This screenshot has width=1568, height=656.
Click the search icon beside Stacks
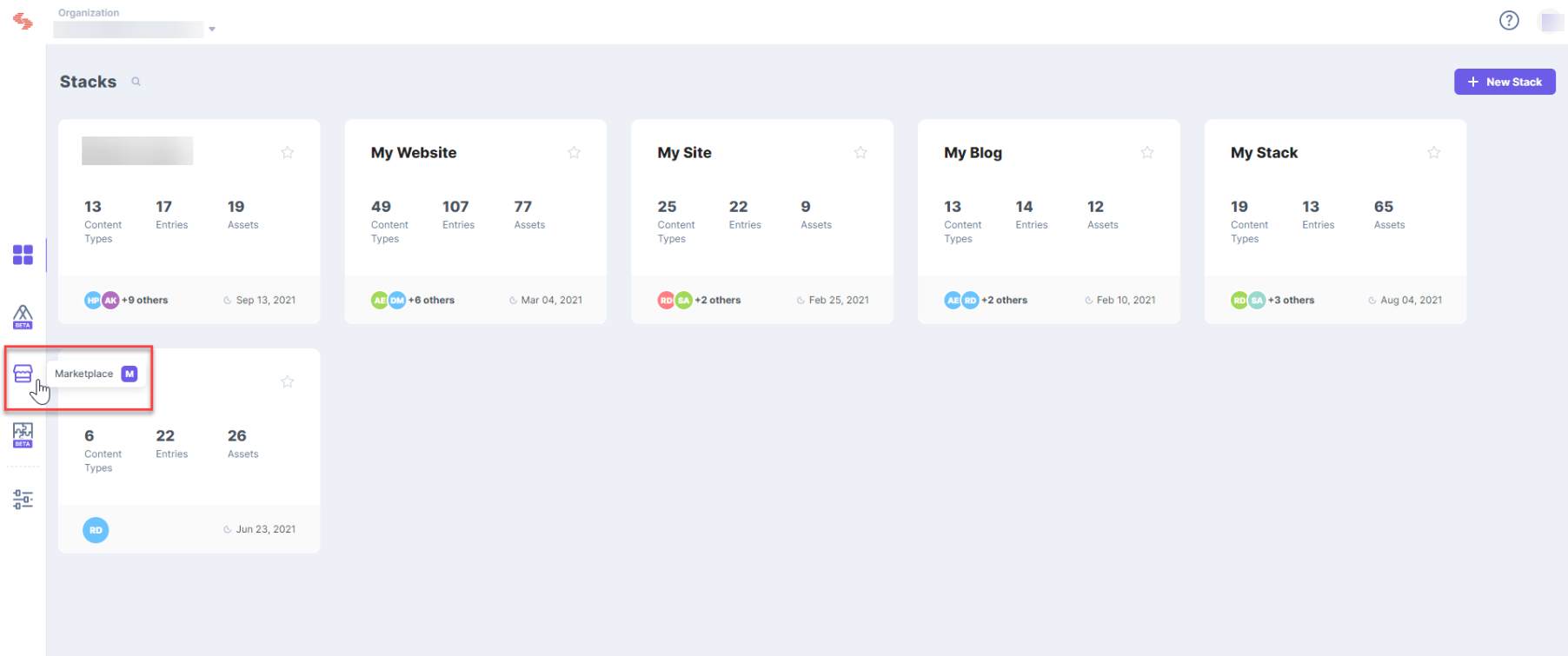136,82
